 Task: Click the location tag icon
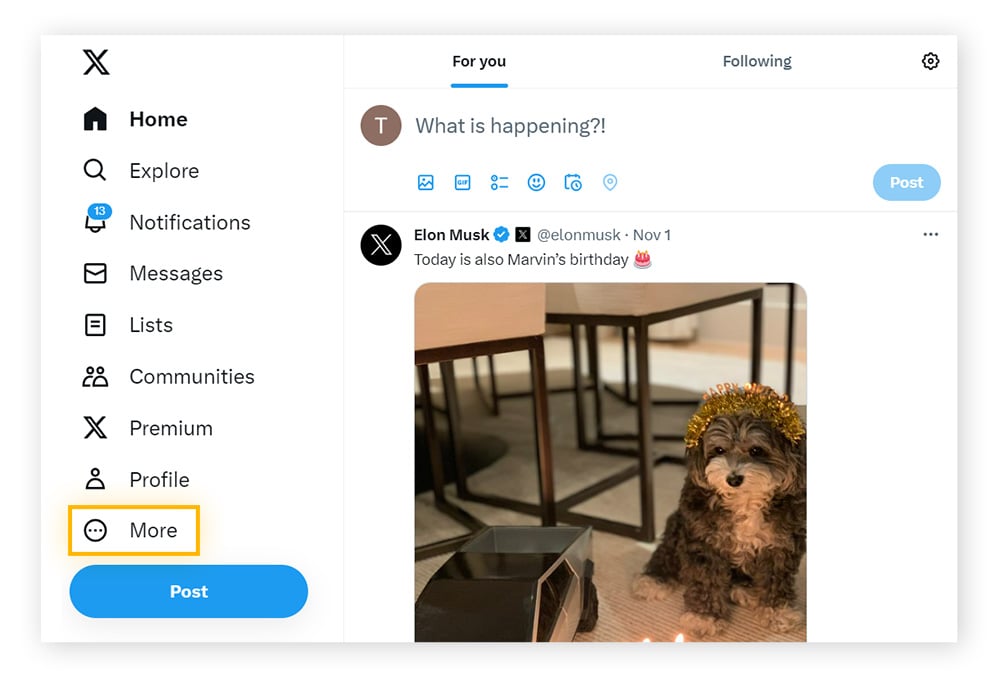pyautogui.click(x=610, y=182)
